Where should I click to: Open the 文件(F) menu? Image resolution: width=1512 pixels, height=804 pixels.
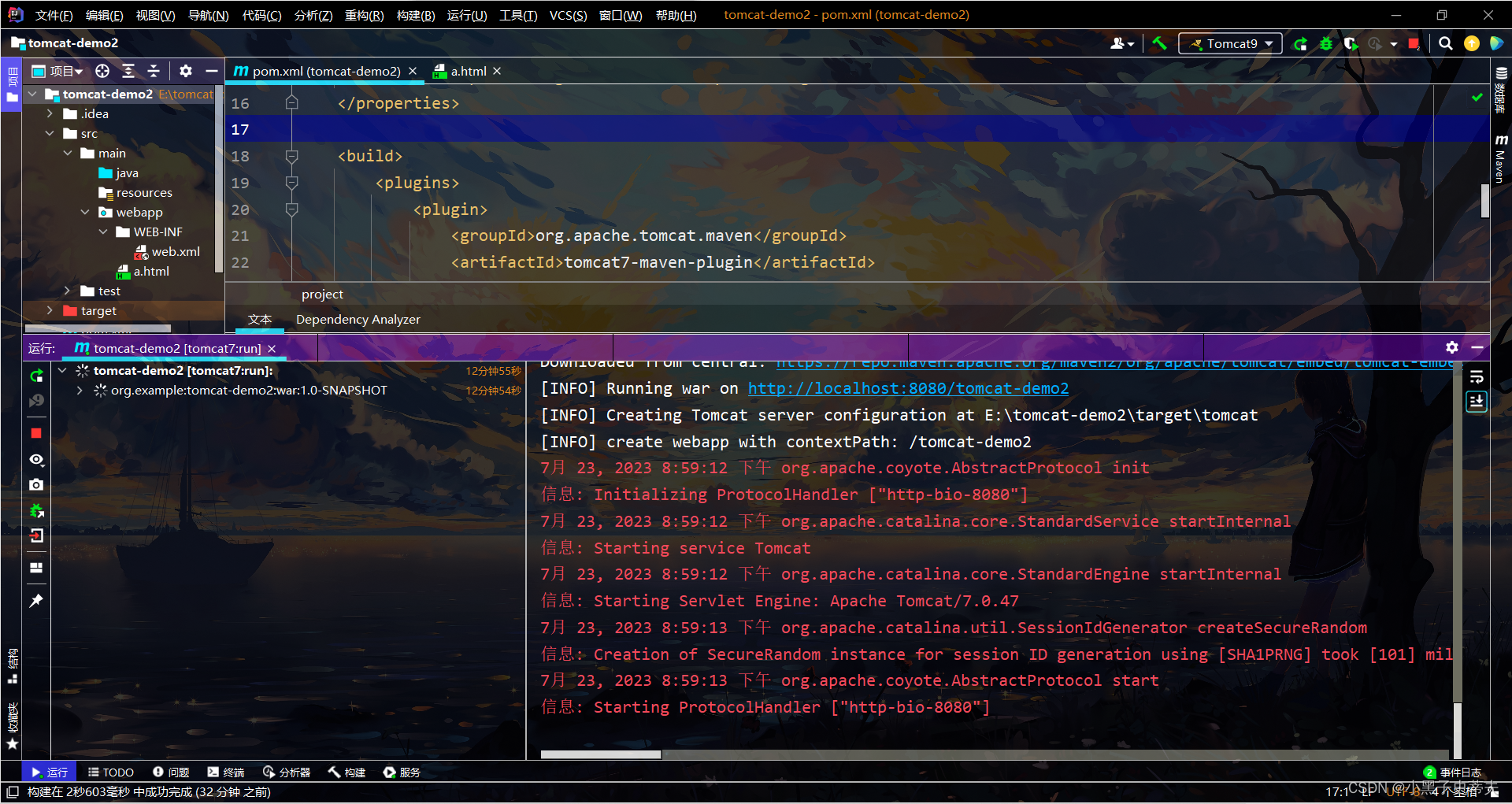(x=54, y=15)
